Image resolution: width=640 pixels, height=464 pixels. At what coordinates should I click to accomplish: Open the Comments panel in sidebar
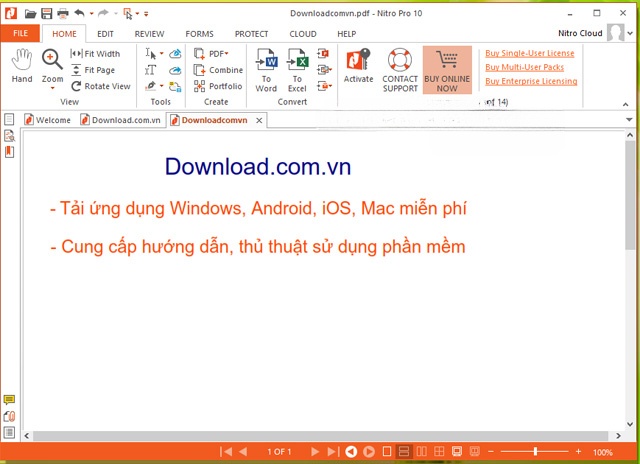[x=9, y=400]
